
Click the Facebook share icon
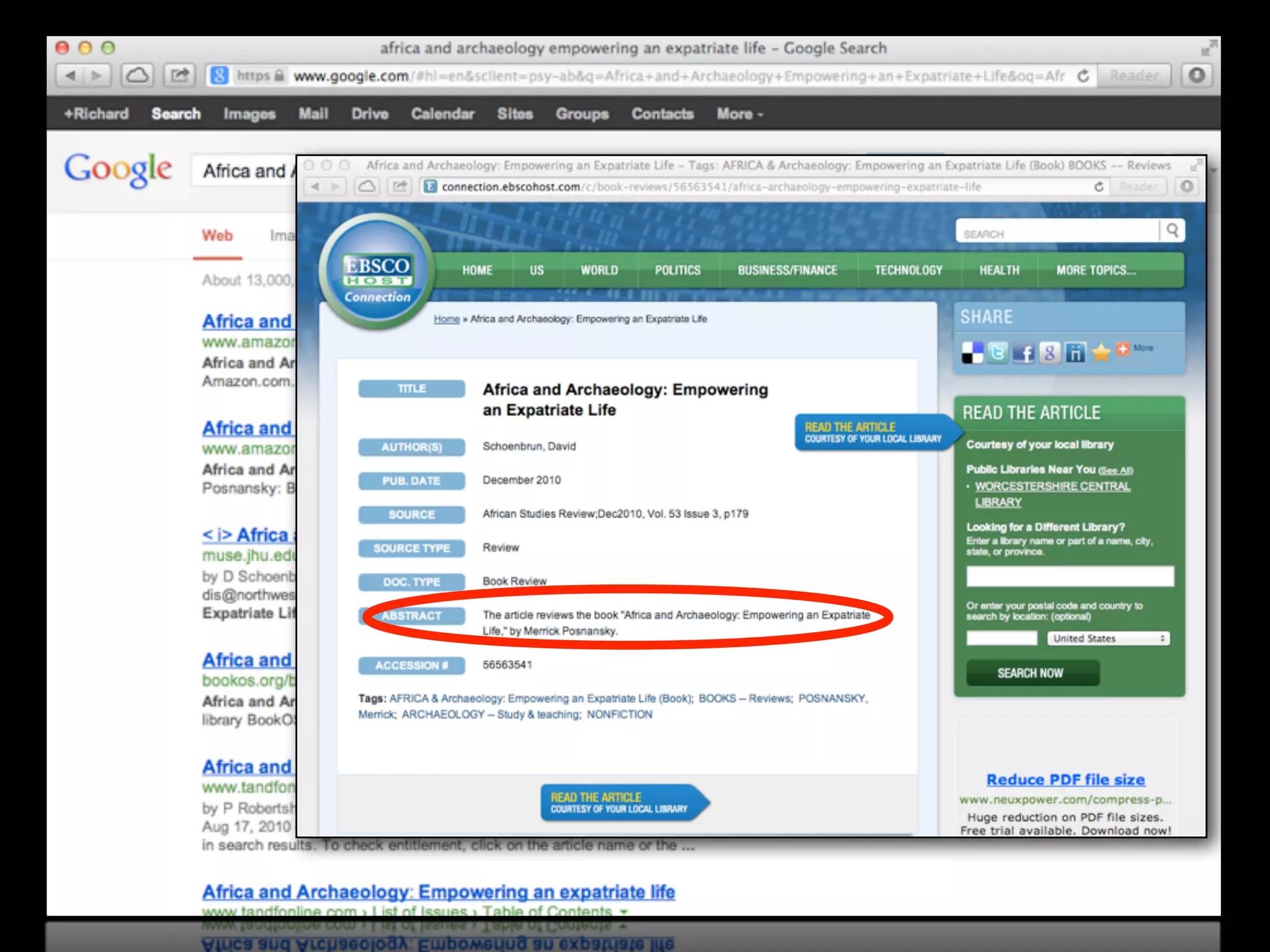coord(1023,353)
